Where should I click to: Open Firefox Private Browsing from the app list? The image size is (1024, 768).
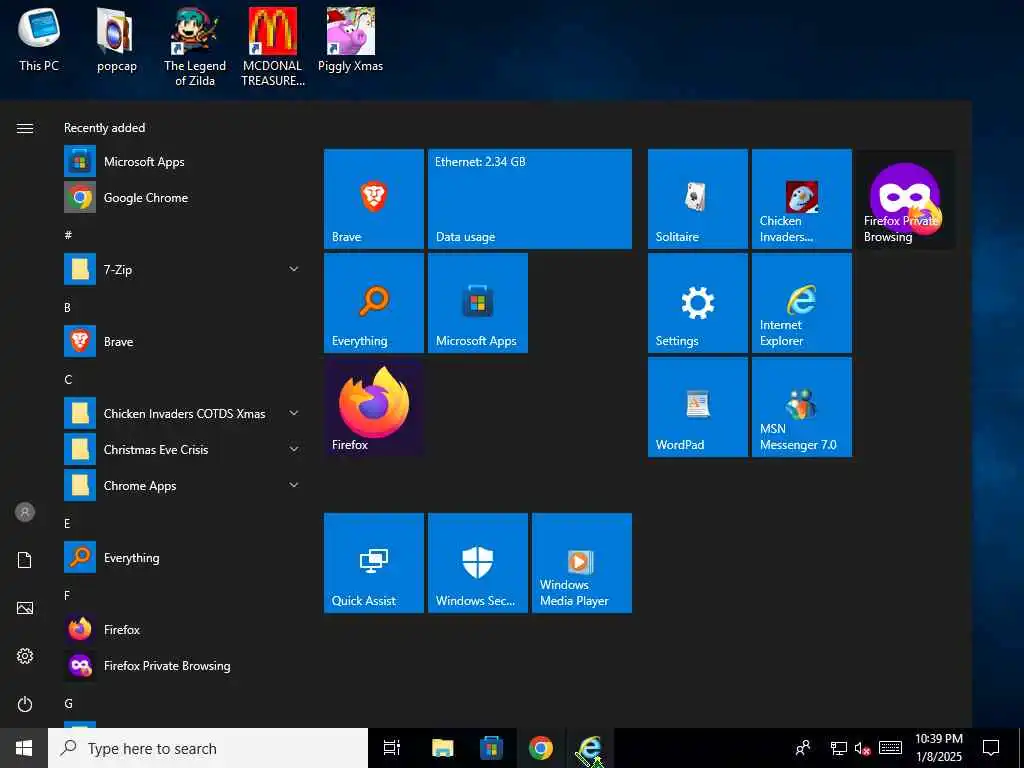pos(183,665)
